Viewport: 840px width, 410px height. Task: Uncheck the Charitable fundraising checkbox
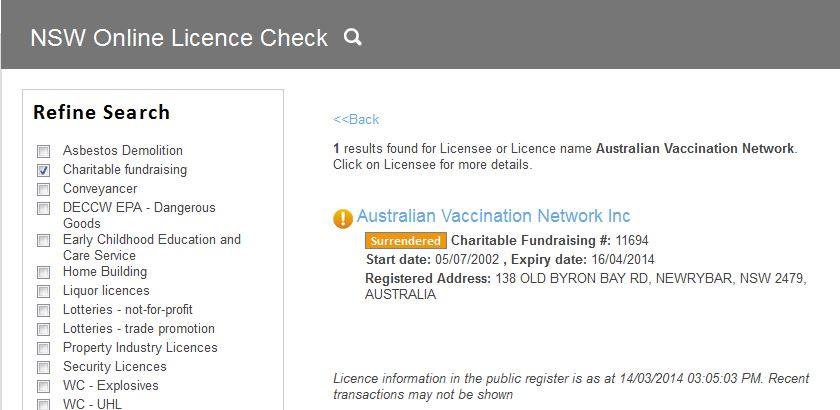[x=43, y=170]
